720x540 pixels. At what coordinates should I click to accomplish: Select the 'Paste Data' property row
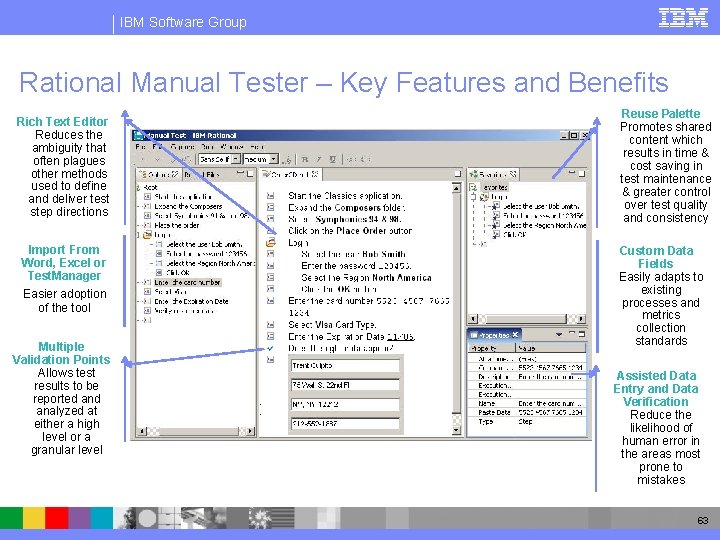pyautogui.click(x=527, y=412)
